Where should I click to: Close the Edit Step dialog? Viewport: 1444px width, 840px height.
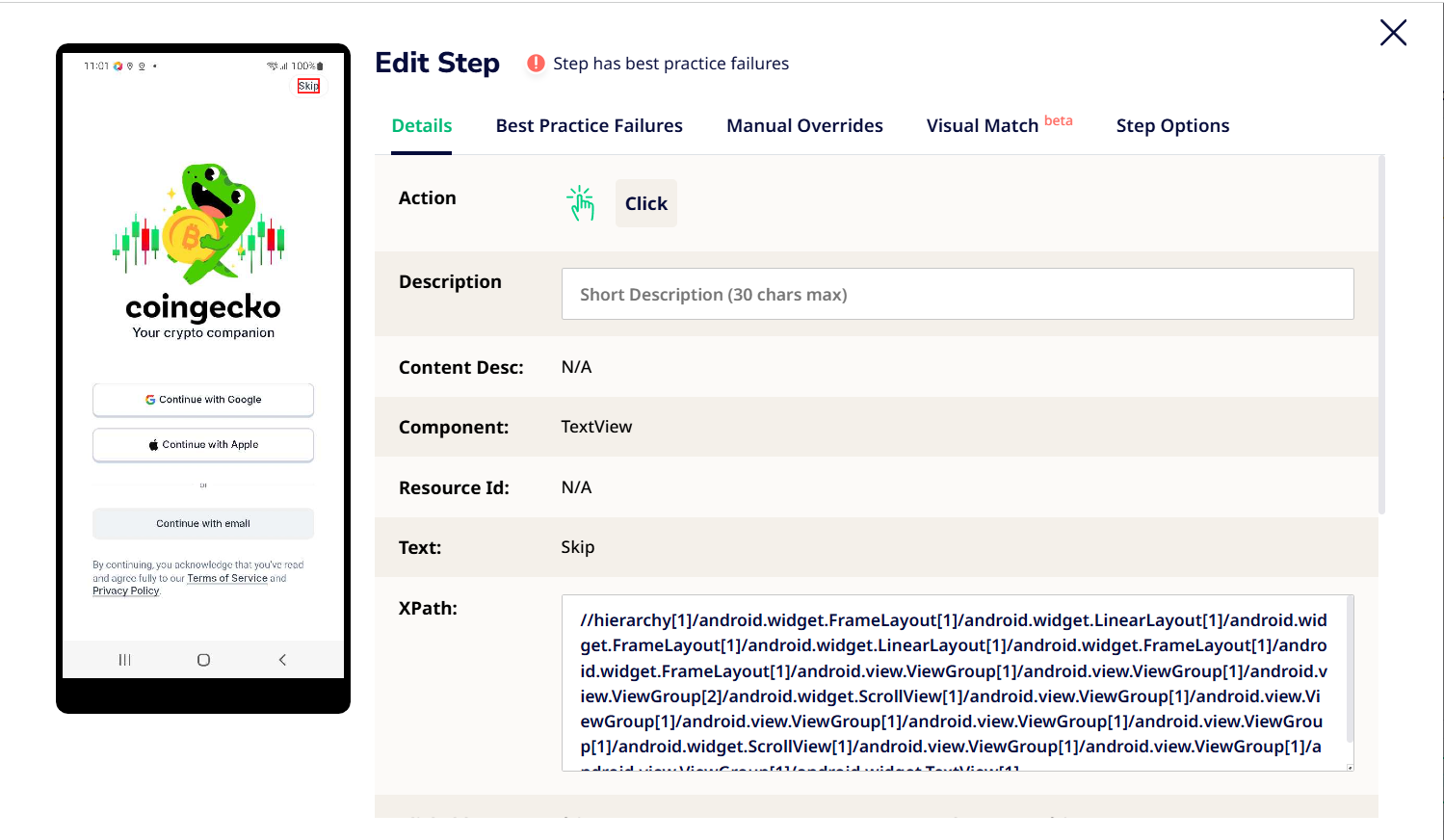click(1393, 33)
